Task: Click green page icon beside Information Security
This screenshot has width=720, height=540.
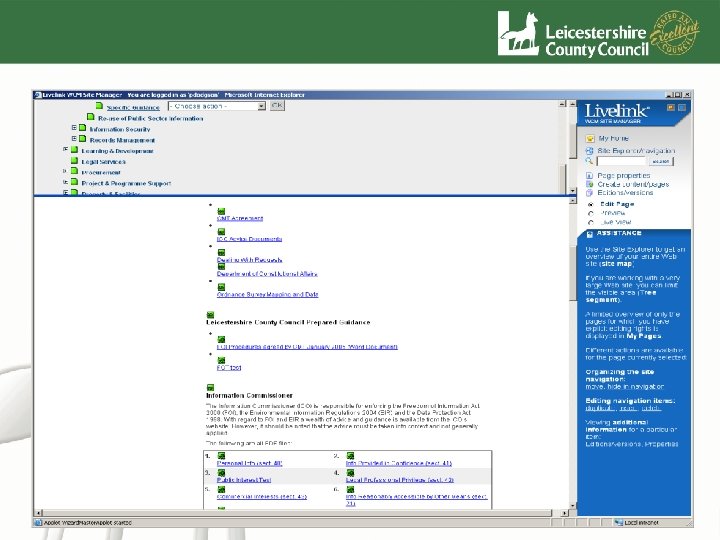Action: tap(82, 128)
